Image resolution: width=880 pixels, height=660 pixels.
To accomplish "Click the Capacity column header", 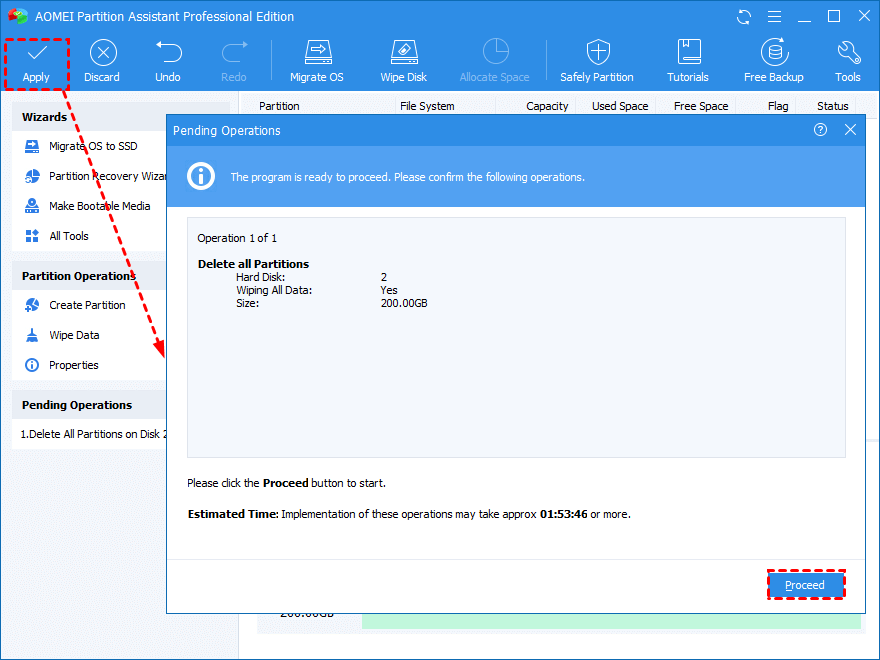I will [x=547, y=106].
